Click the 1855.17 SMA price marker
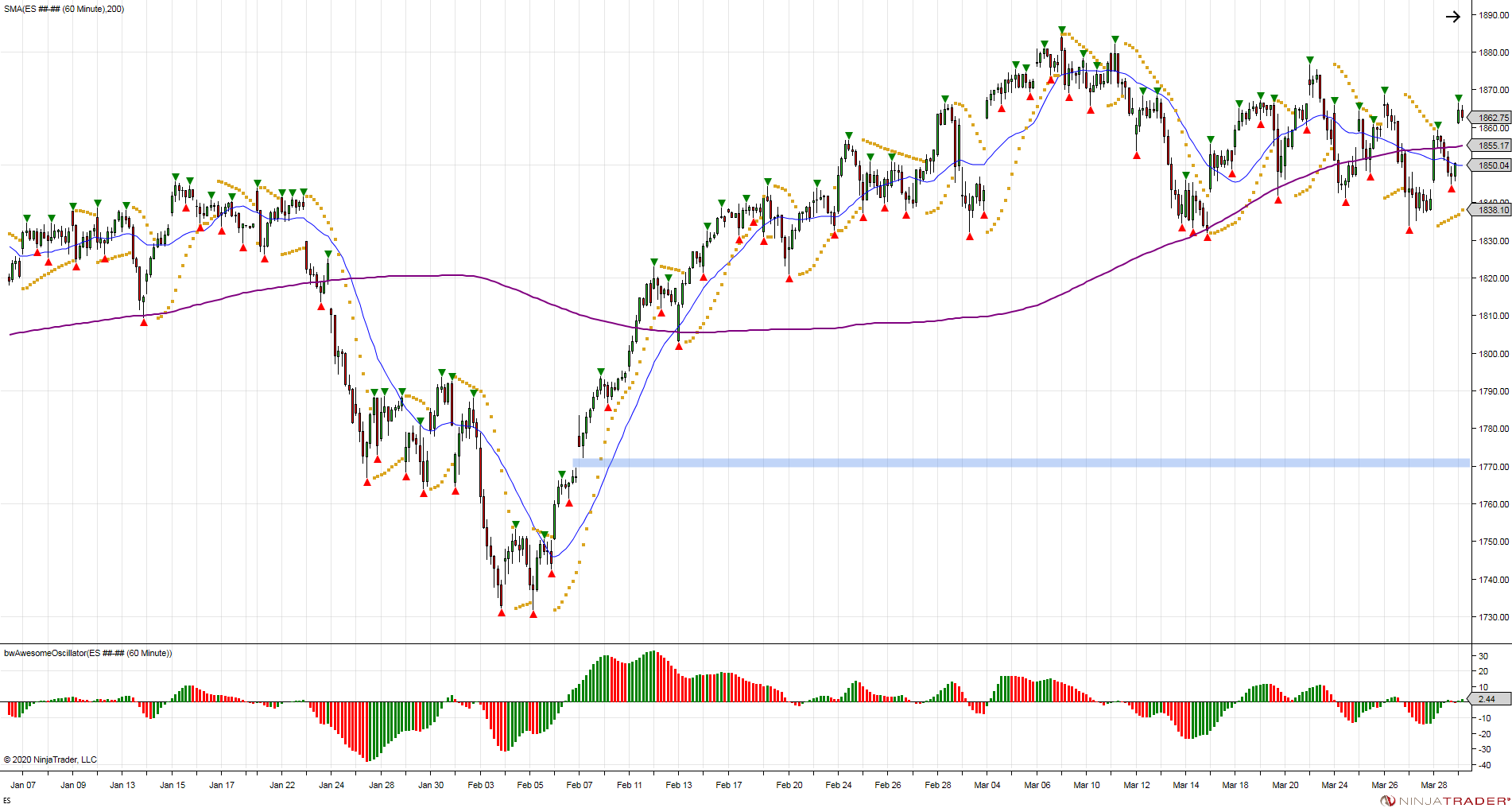Screen dimensions: 1512x808 click(x=1491, y=146)
